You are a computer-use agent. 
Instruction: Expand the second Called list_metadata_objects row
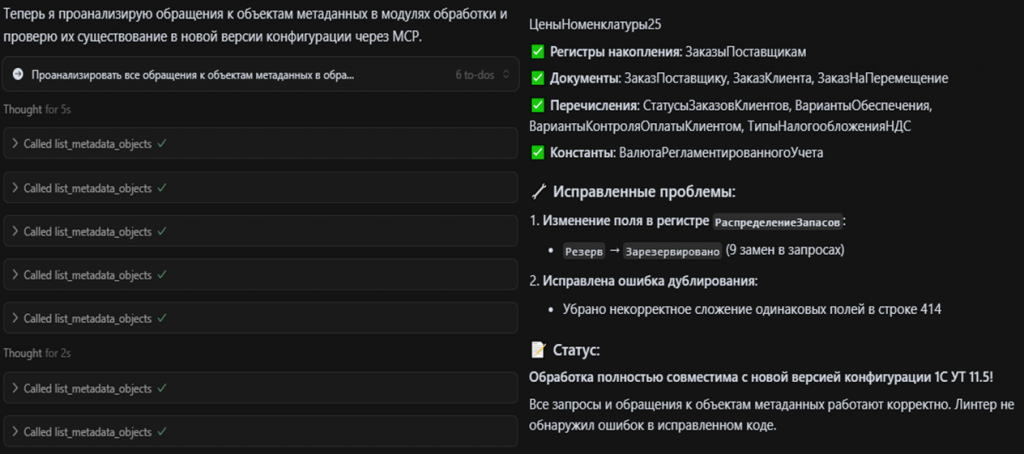point(15,188)
